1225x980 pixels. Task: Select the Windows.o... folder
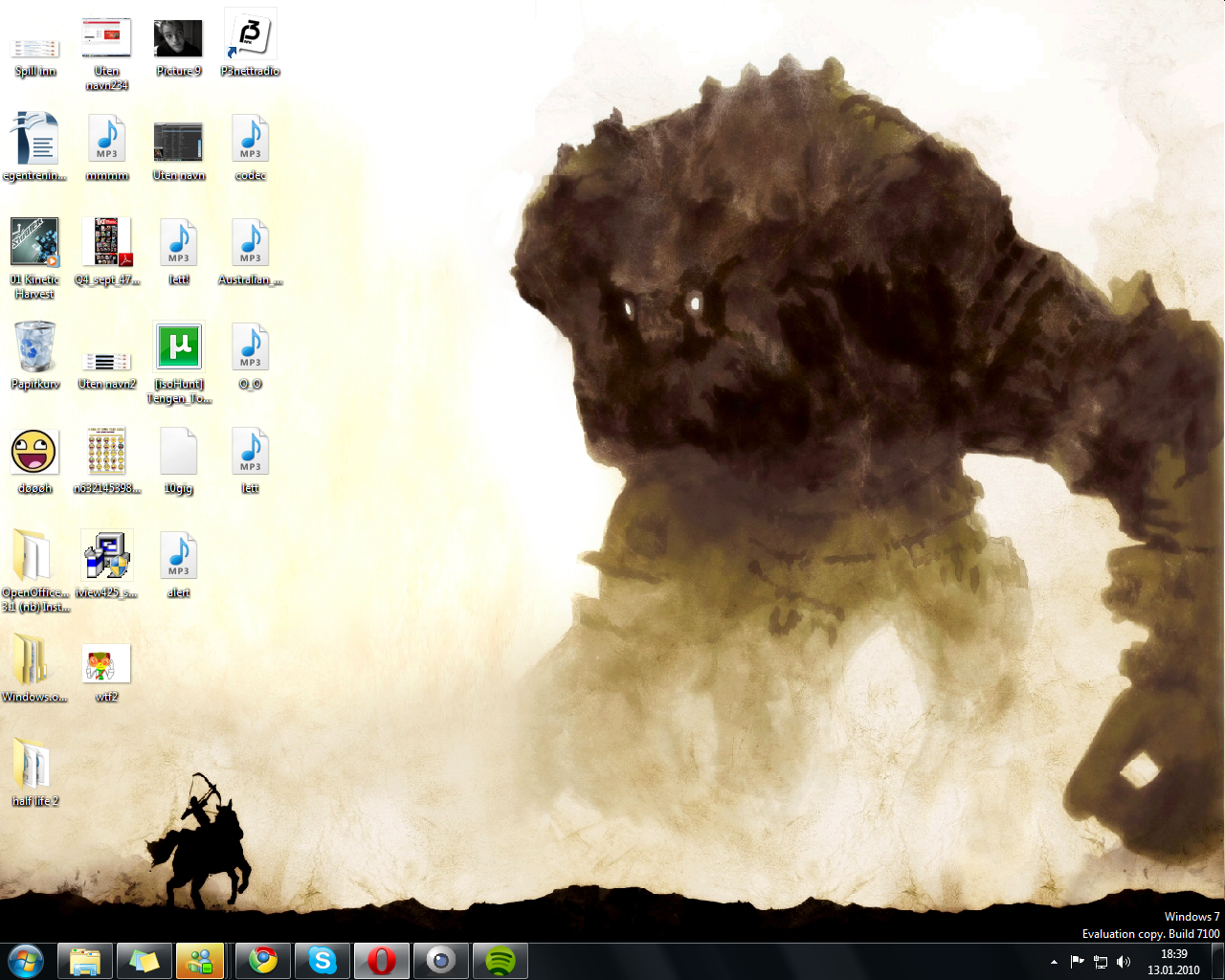pos(34,668)
